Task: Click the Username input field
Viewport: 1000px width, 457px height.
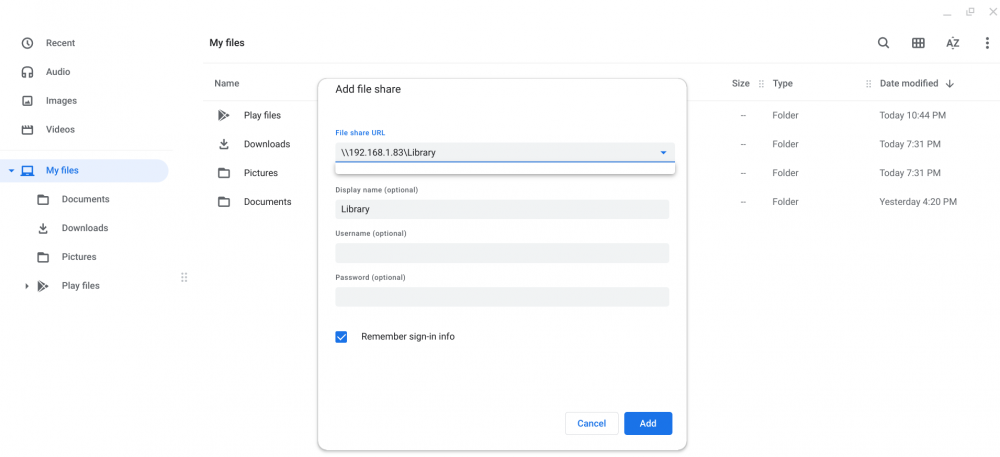Action: pyautogui.click(x=503, y=253)
